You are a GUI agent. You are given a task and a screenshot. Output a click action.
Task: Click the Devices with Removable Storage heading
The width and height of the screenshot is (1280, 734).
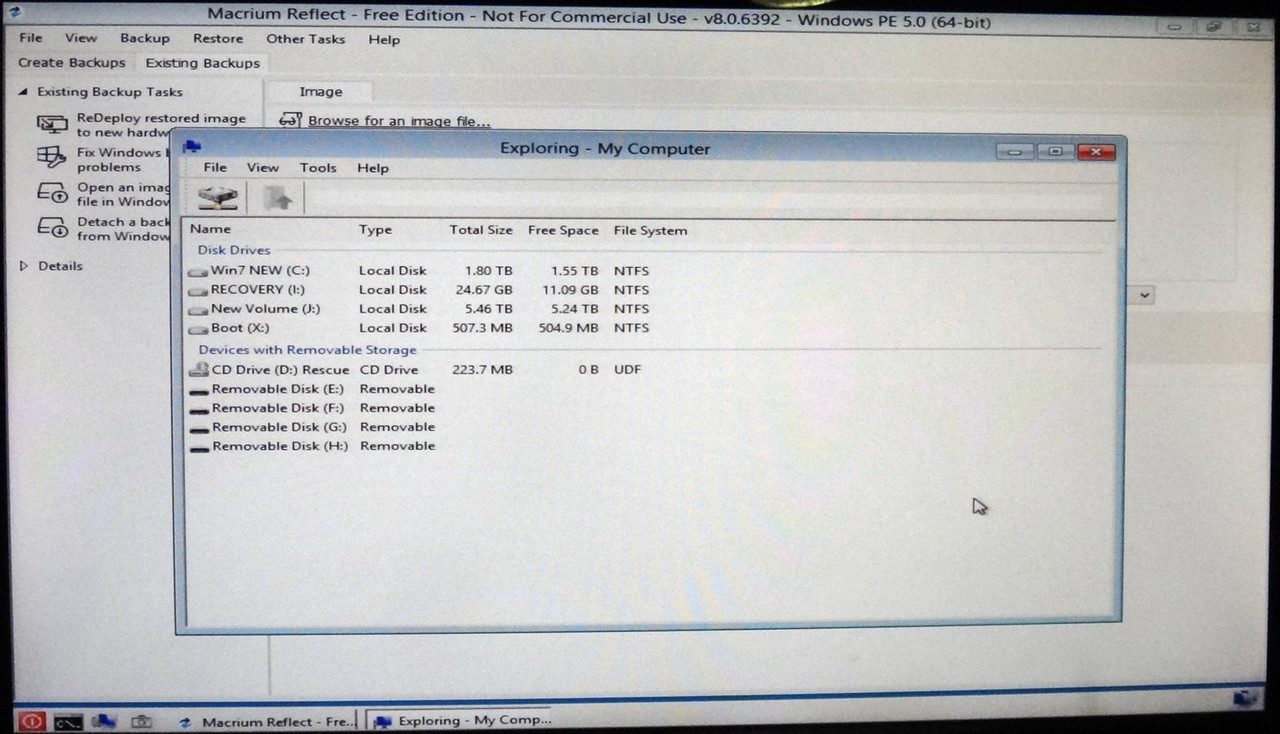[307, 350]
